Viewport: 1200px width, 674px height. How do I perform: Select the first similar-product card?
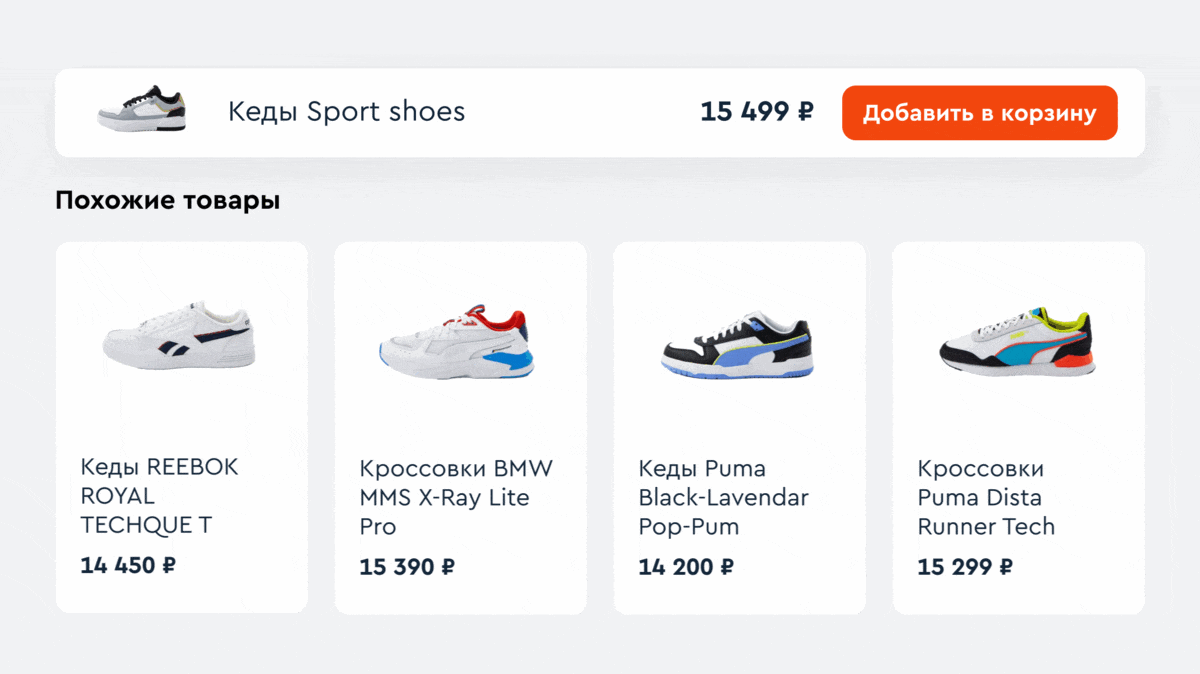(x=181, y=420)
